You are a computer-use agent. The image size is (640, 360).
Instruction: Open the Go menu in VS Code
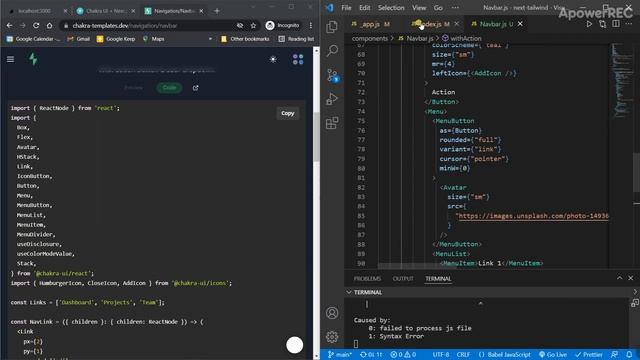438,7
